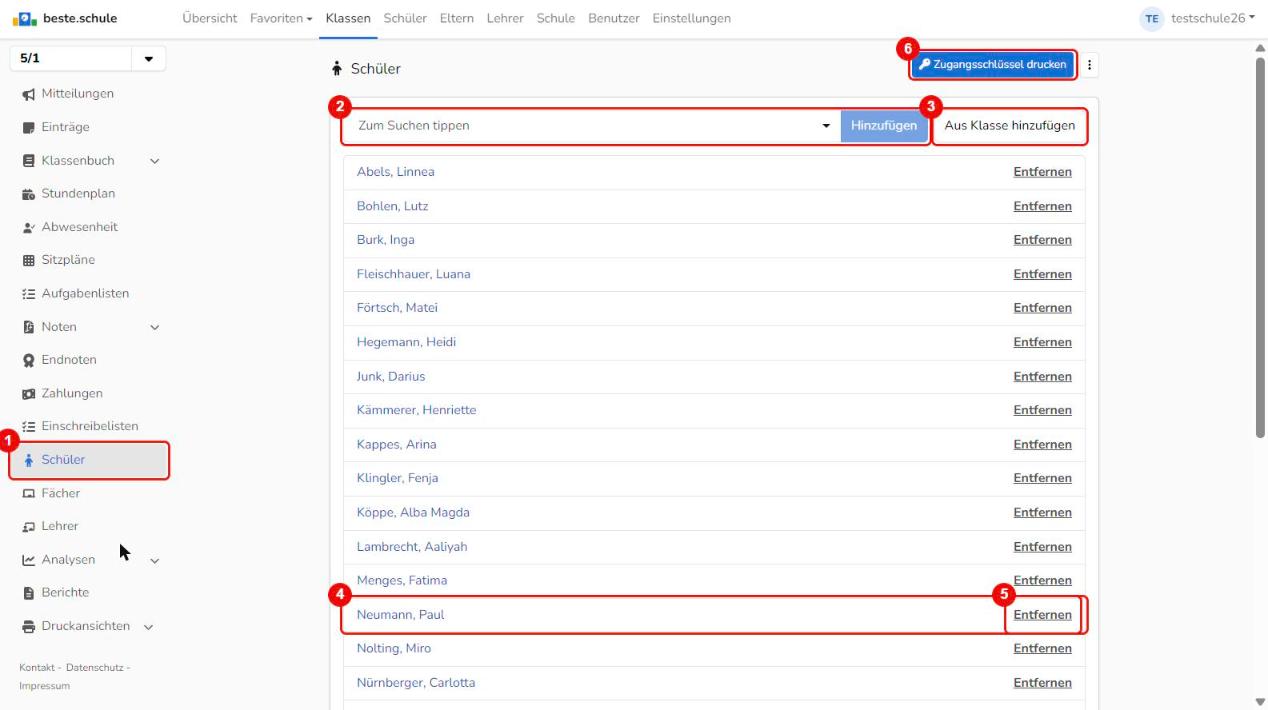Image resolution: width=1268 pixels, height=710 pixels.
Task: Click the Aus Klasse hinzufügen button
Action: tap(1010, 126)
